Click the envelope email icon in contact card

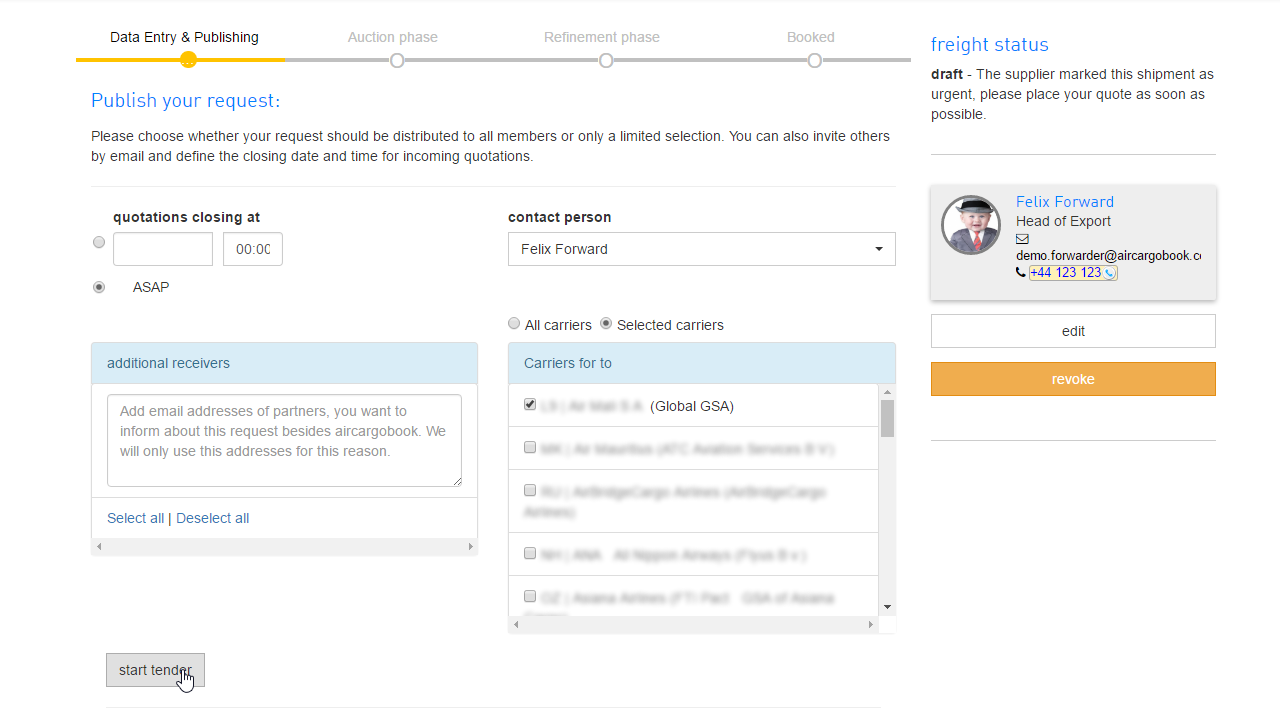coord(1022,239)
